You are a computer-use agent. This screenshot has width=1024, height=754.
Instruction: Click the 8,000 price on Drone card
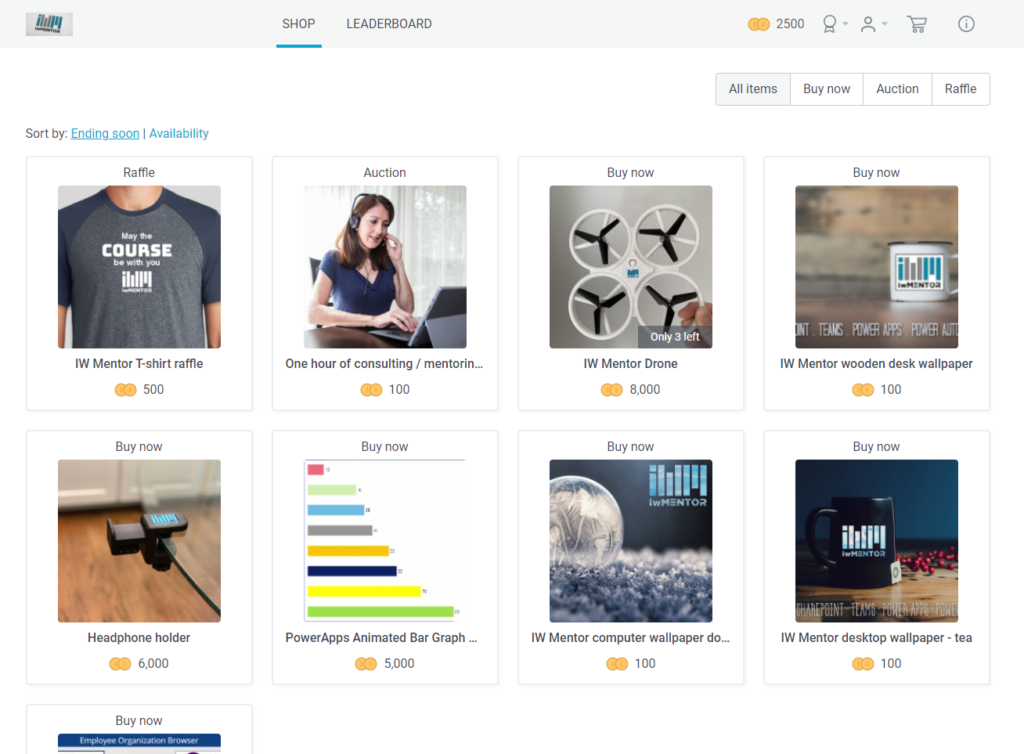click(645, 390)
